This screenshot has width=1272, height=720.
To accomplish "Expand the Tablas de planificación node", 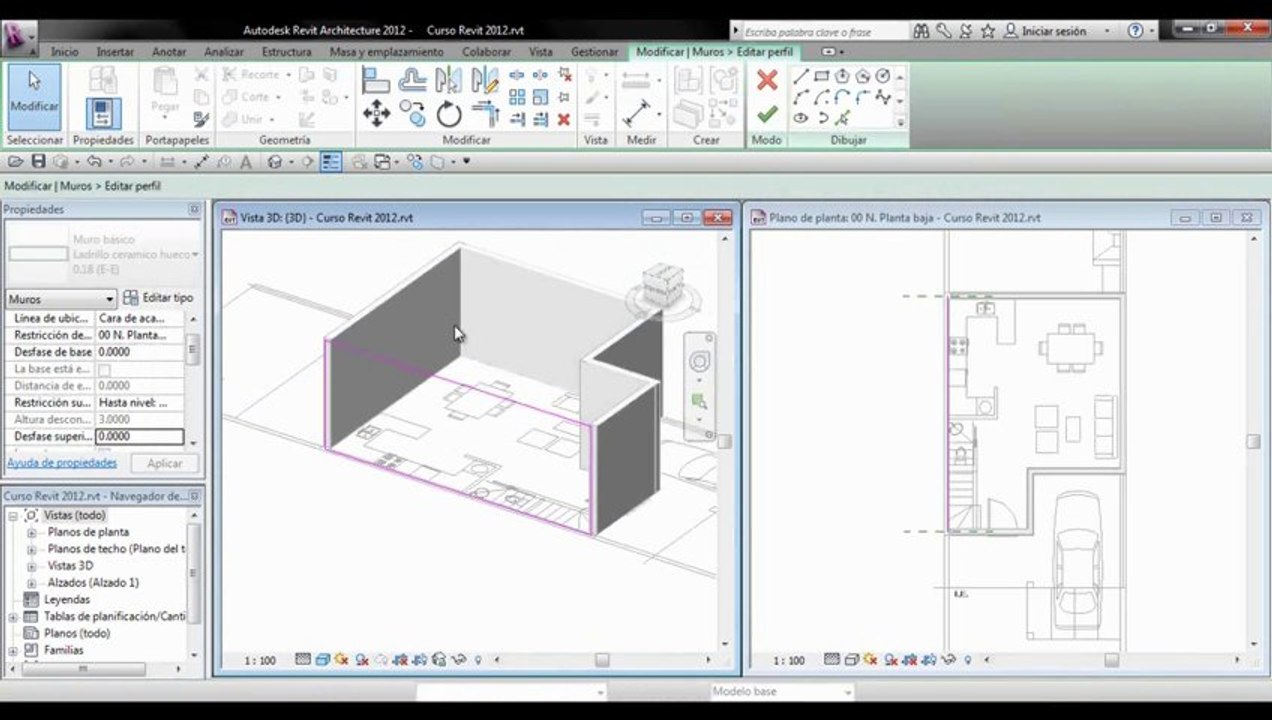I will pyautogui.click(x=13, y=617).
